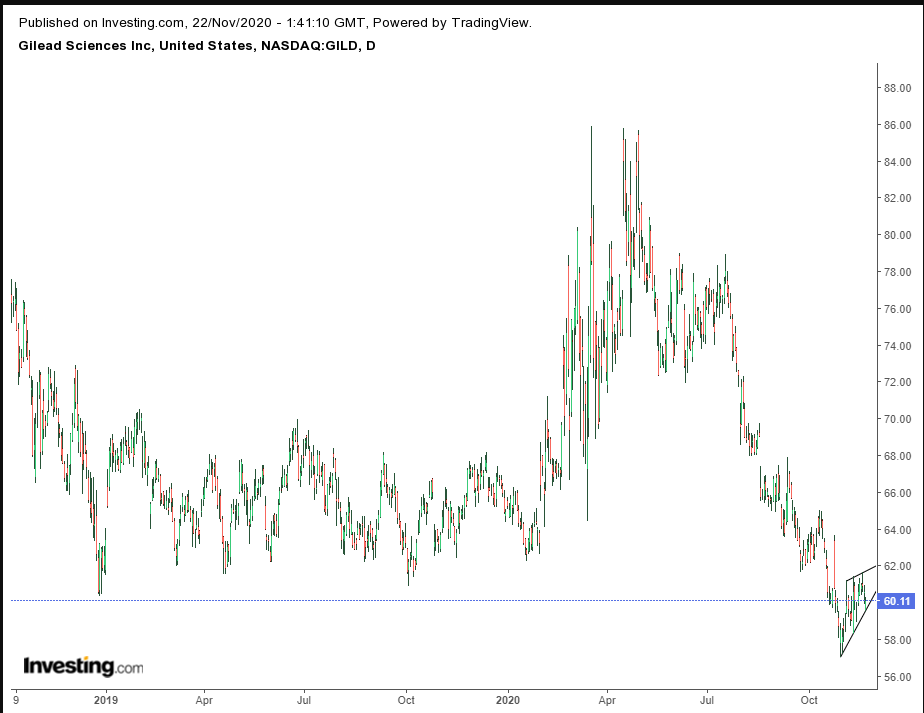The height and width of the screenshot is (713, 924).
Task: Select the 70.00 price axis label
Action: click(897, 419)
